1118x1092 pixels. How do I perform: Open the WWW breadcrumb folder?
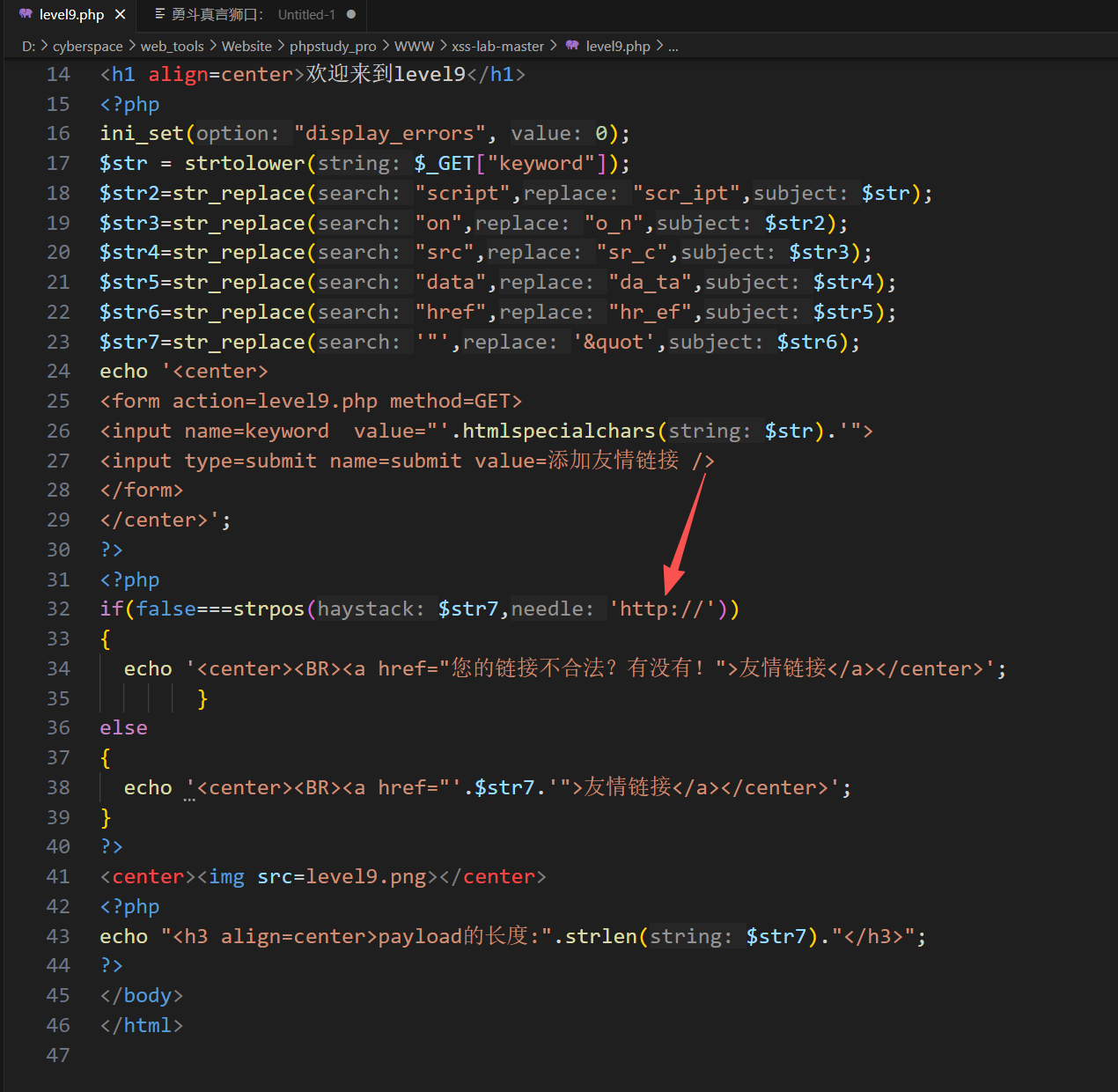[415, 46]
